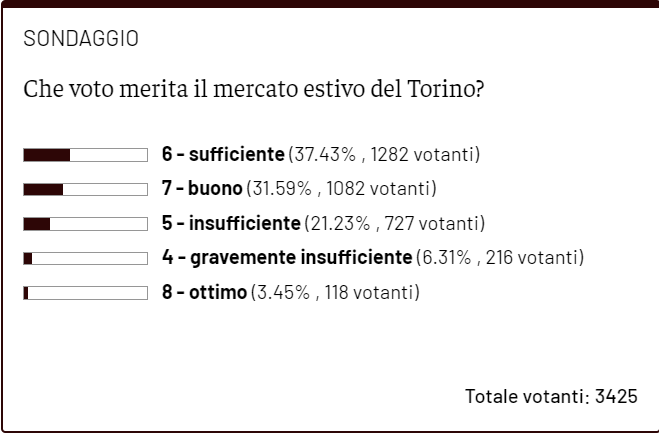
Task: Select the "8 - ottimo" option label
Action: tap(205, 293)
